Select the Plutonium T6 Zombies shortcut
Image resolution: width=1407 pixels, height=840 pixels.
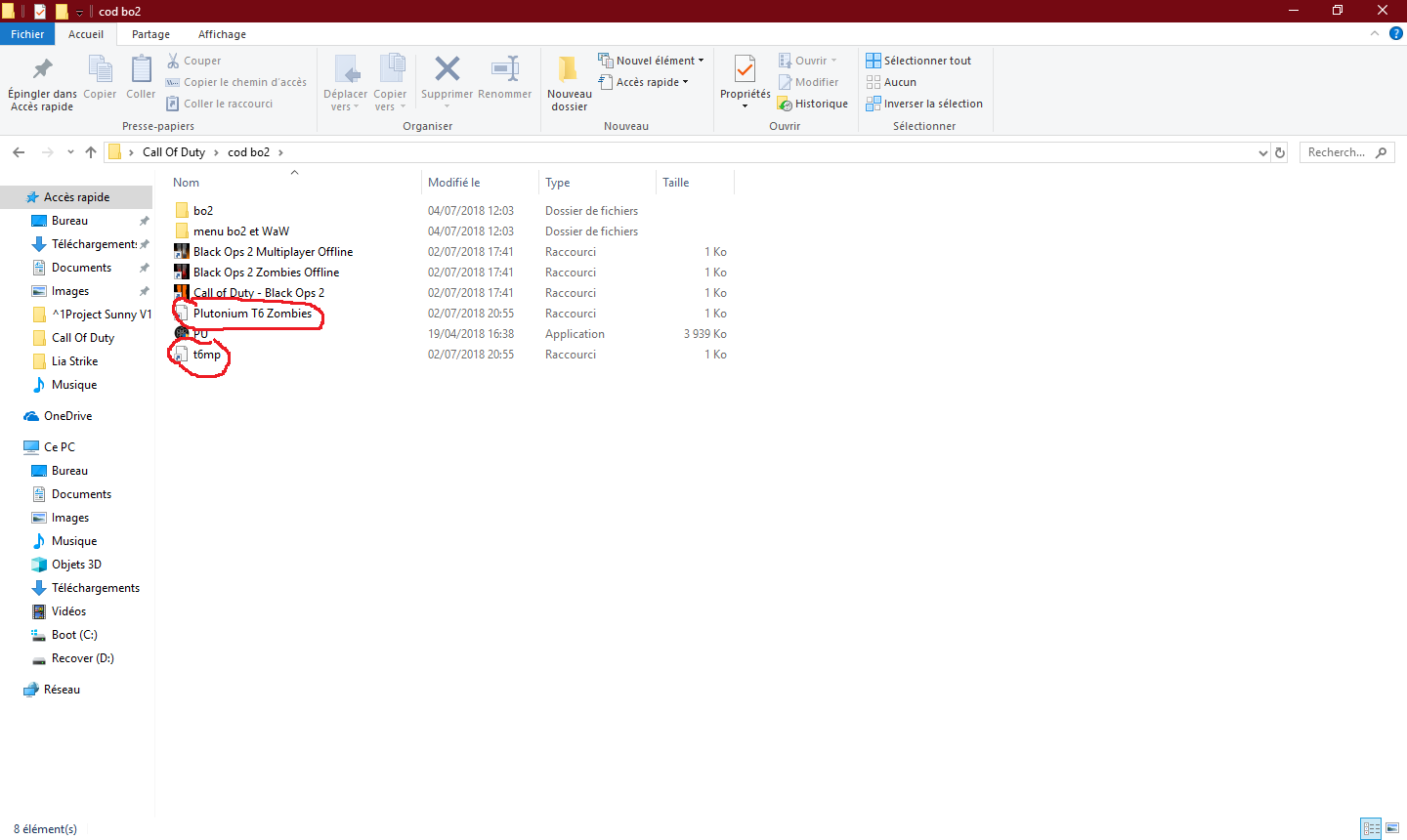[253, 314]
